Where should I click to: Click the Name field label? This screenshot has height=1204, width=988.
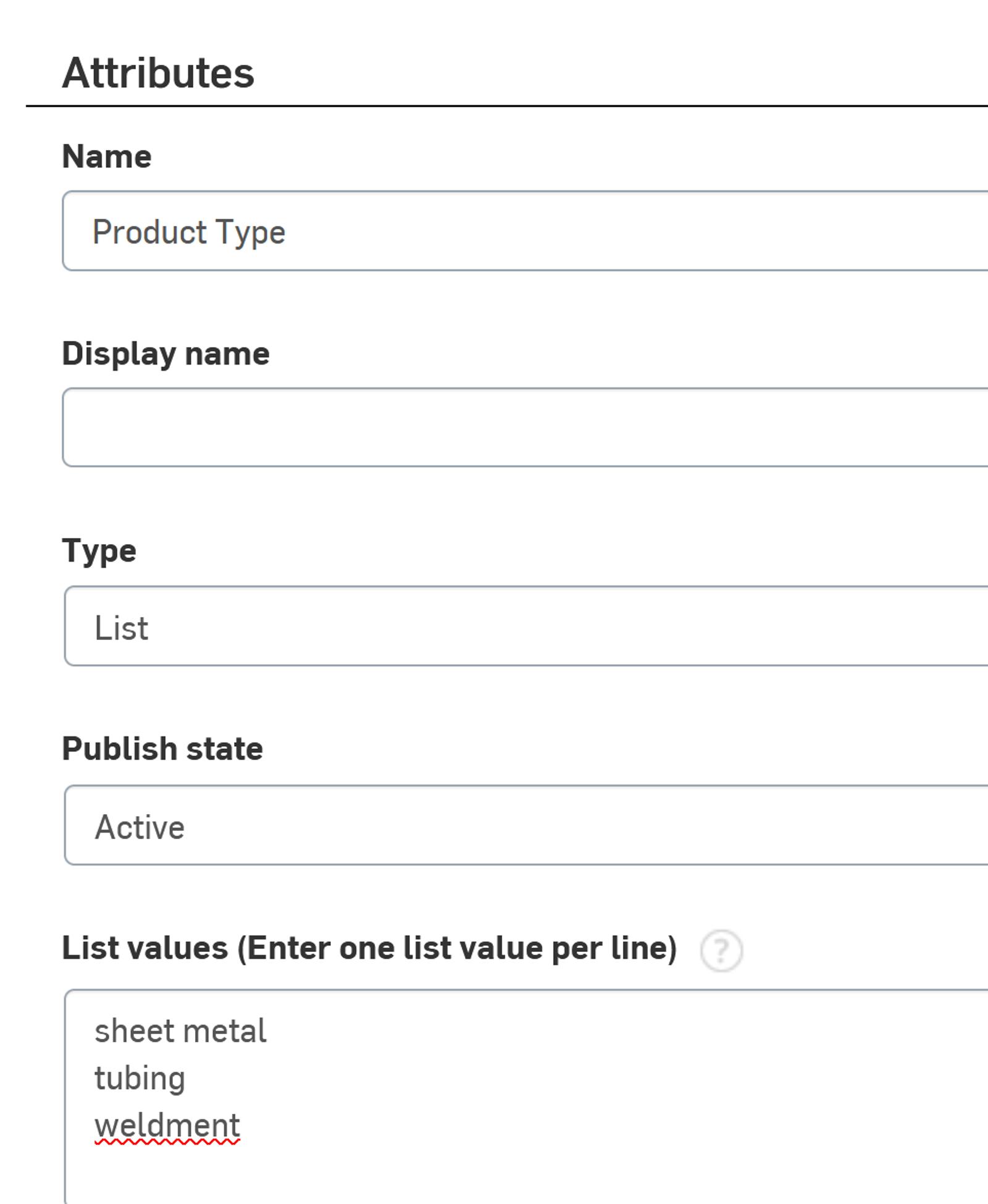(x=107, y=157)
